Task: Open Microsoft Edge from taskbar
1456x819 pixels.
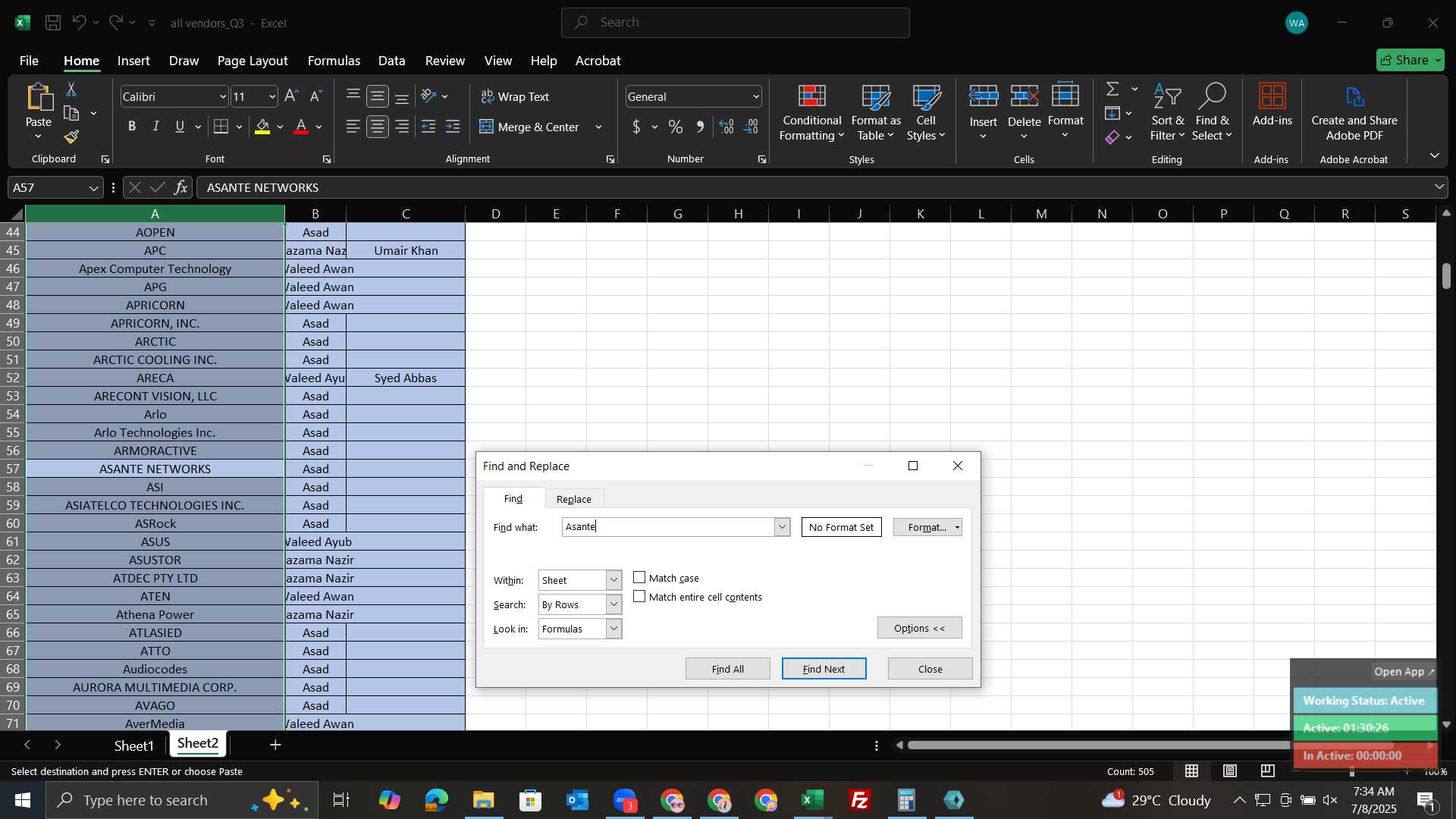Action: [436, 800]
